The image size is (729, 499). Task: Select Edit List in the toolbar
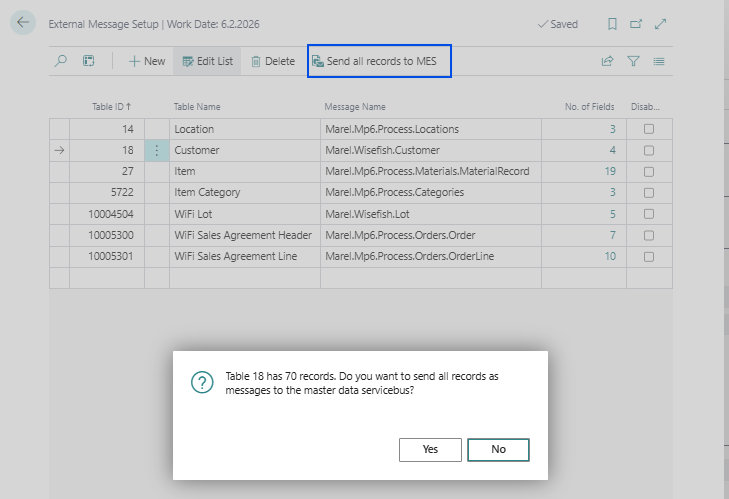(x=207, y=61)
